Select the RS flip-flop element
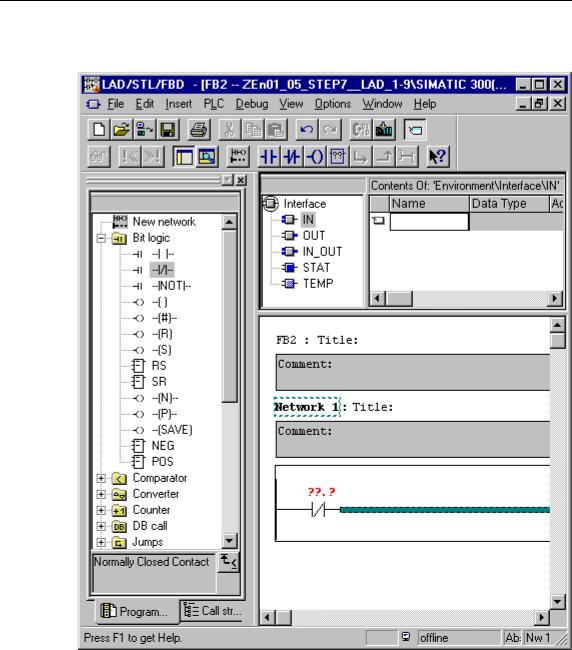Image resolution: width=572 pixels, height=650 pixels. [159, 366]
